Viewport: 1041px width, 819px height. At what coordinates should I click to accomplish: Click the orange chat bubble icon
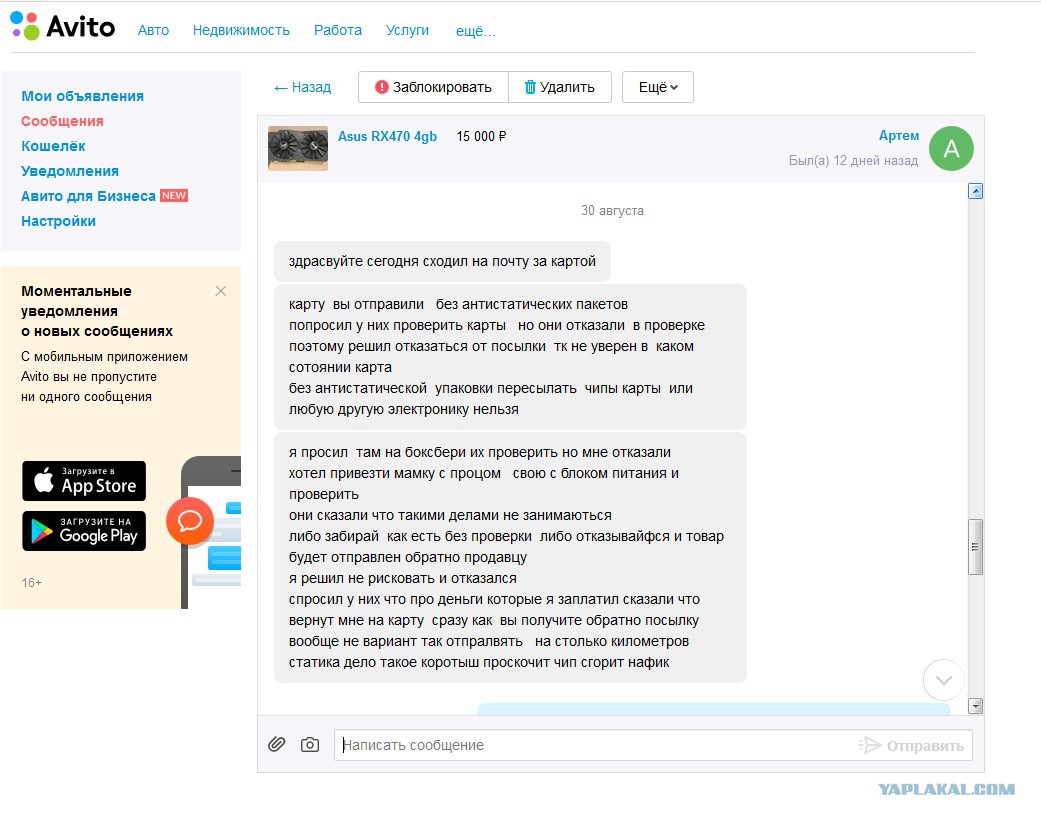(190, 521)
